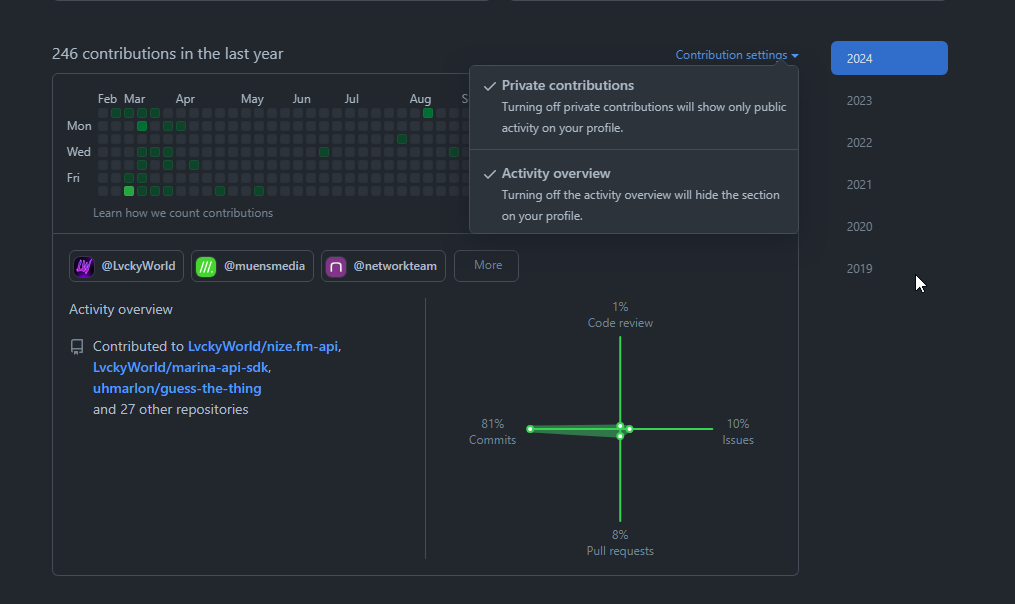Select the 2023 contribution year
This screenshot has width=1015, height=604.
(859, 101)
